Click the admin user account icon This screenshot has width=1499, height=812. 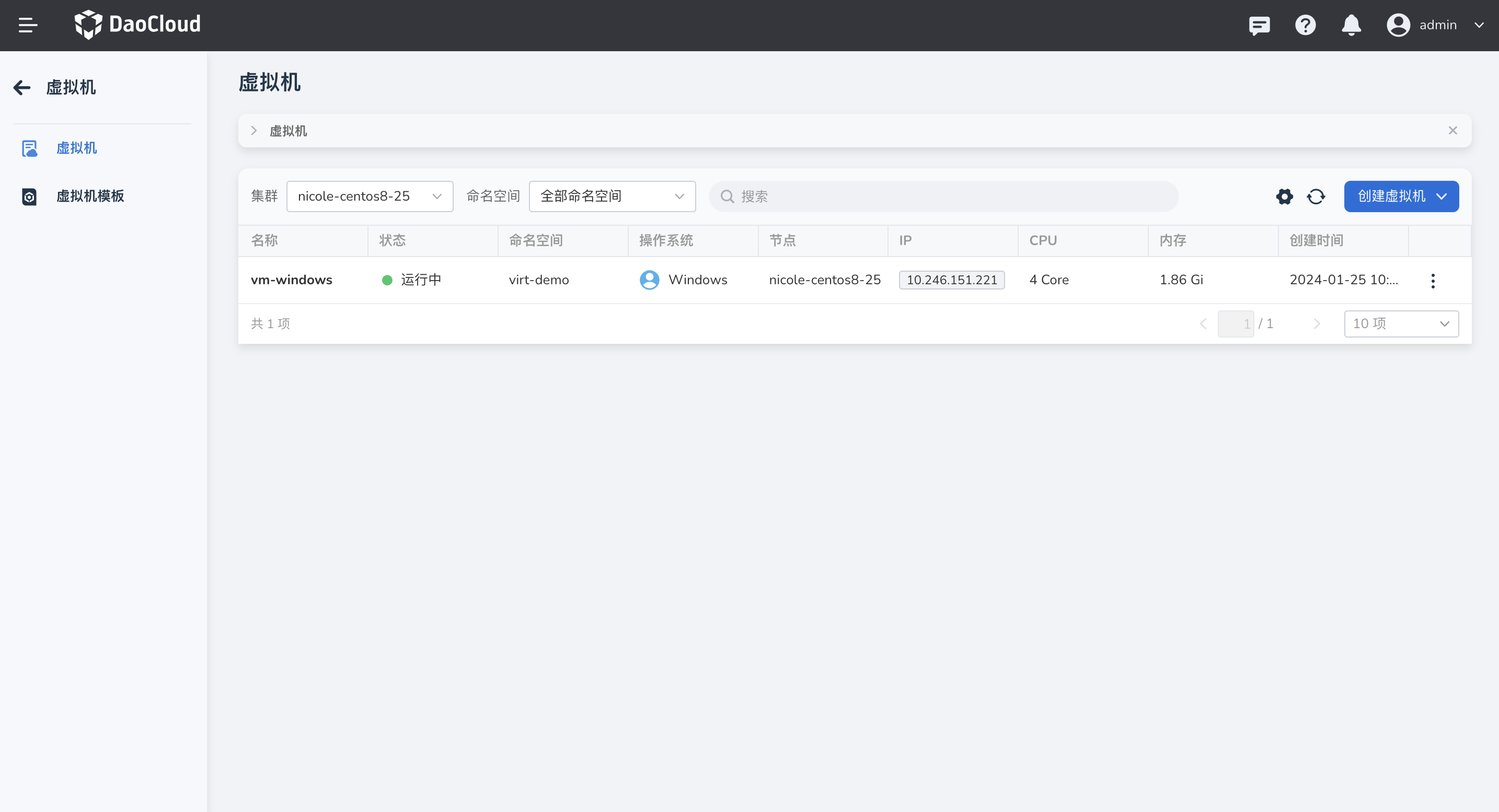[1398, 25]
